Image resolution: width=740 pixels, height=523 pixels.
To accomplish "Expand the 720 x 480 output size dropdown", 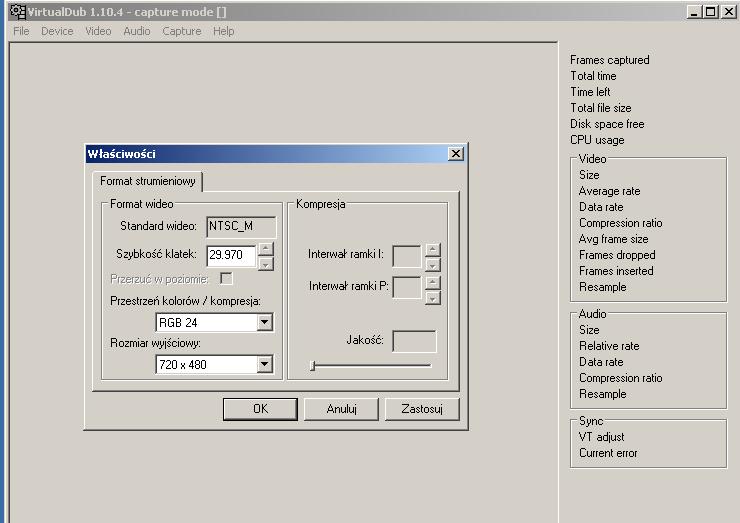I will 264,365.
